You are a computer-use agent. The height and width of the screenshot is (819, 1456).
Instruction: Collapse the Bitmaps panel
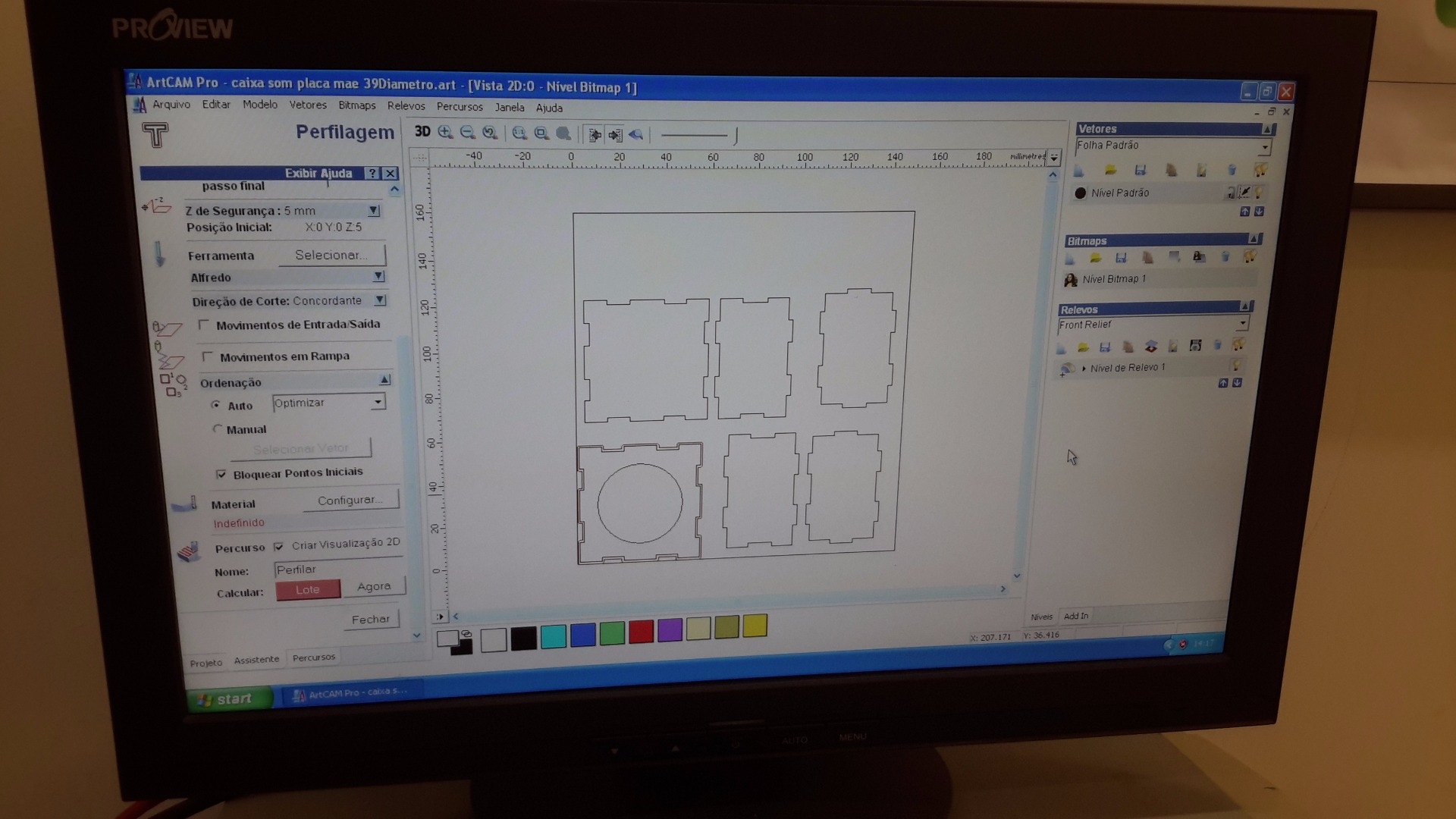(x=1254, y=239)
